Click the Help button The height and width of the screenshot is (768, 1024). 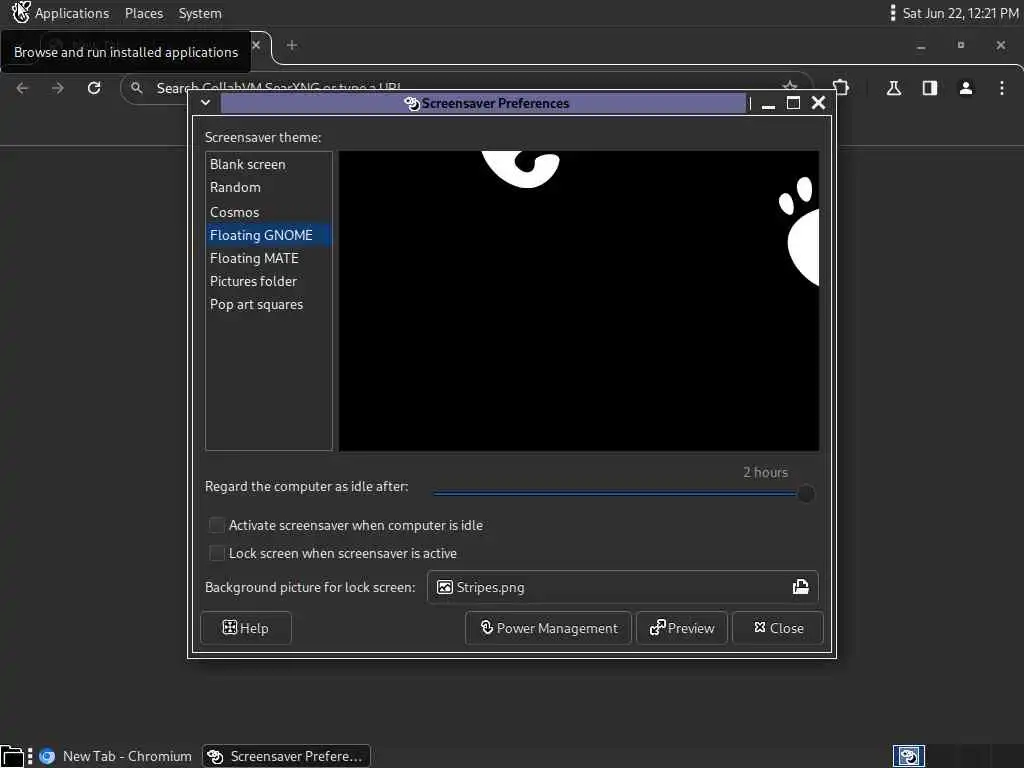tap(246, 628)
